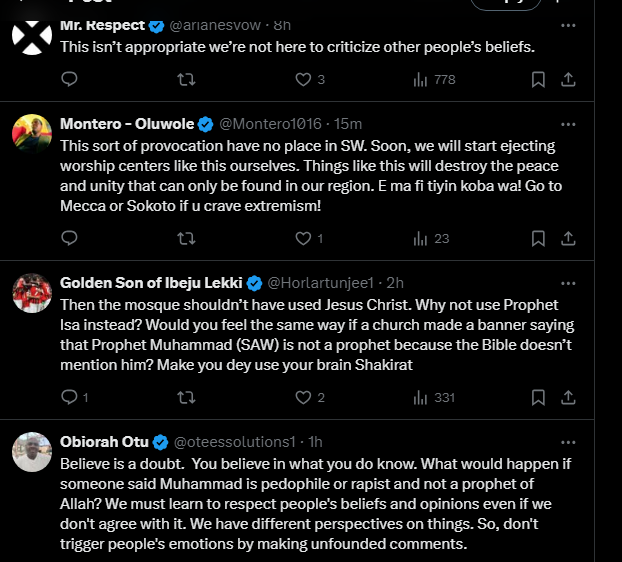Repost Mr. Respect's post
622x562 pixels.
186,79
